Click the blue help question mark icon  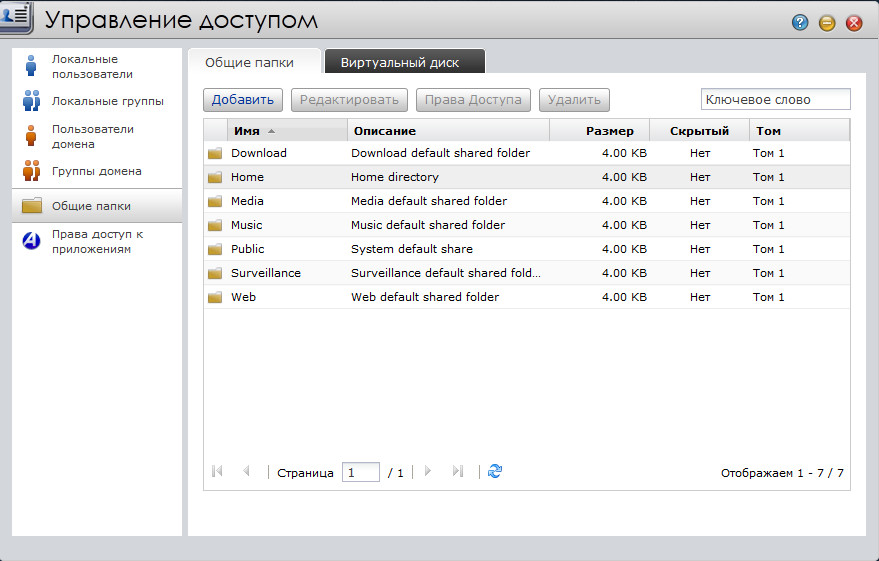click(799, 23)
